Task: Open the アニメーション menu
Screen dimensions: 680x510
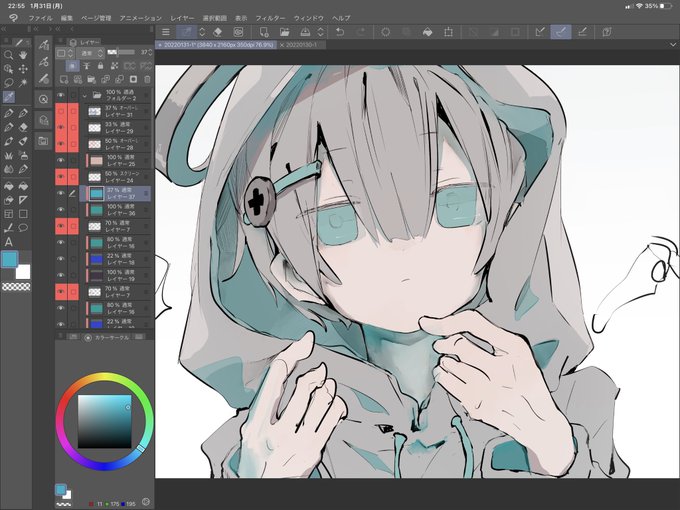Action: [x=141, y=18]
